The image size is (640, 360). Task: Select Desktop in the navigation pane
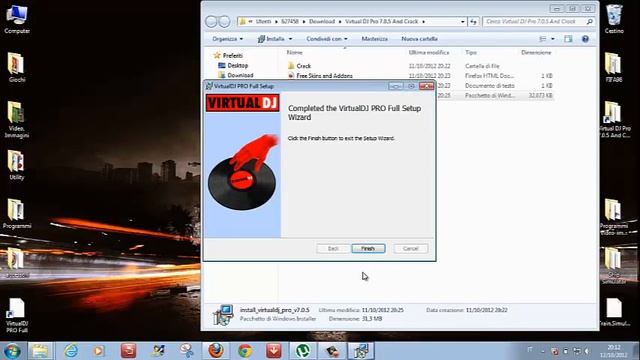pyautogui.click(x=238, y=65)
